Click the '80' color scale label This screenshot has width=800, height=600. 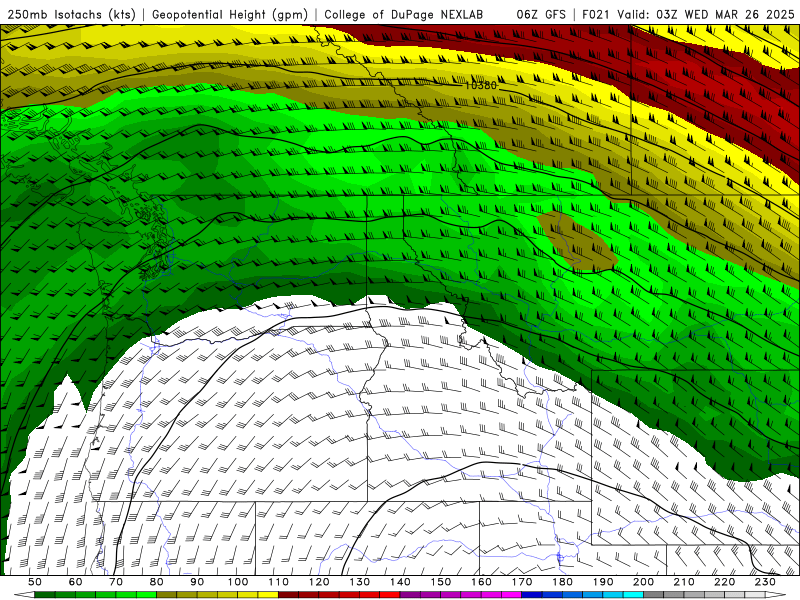coord(157,582)
